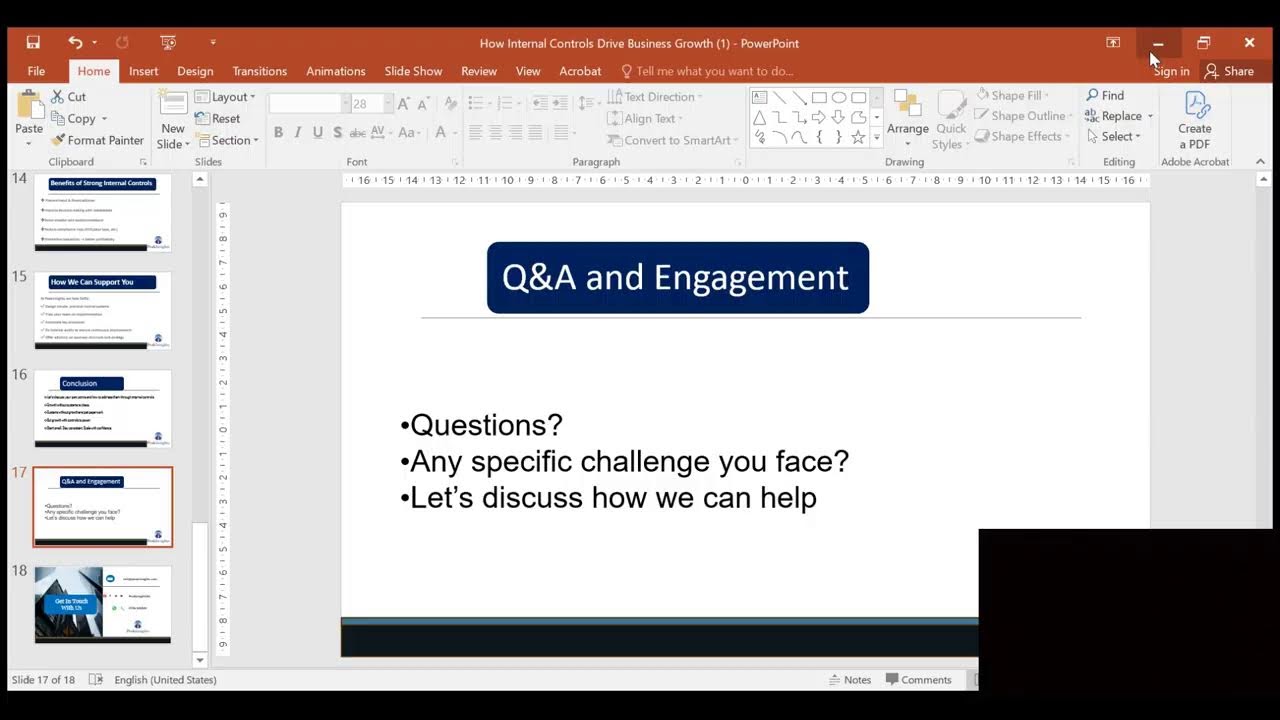Reset the slide layout

[217, 118]
